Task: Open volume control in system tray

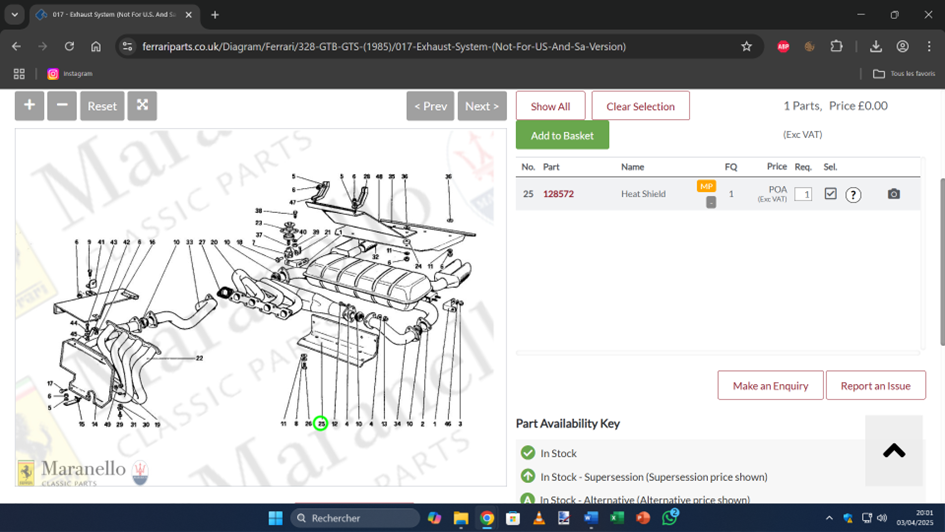Action: [882, 518]
